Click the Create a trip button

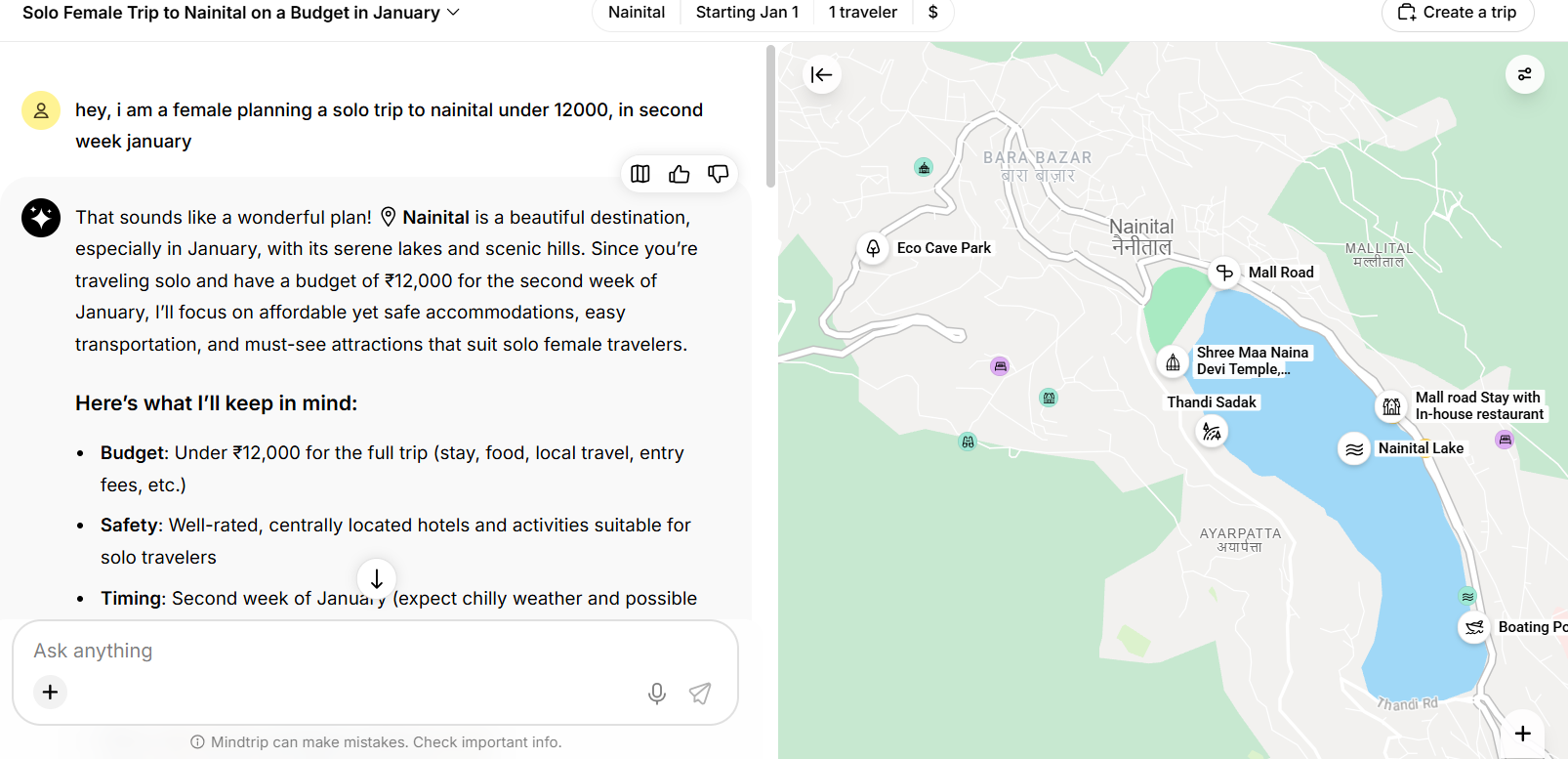[x=1458, y=13]
